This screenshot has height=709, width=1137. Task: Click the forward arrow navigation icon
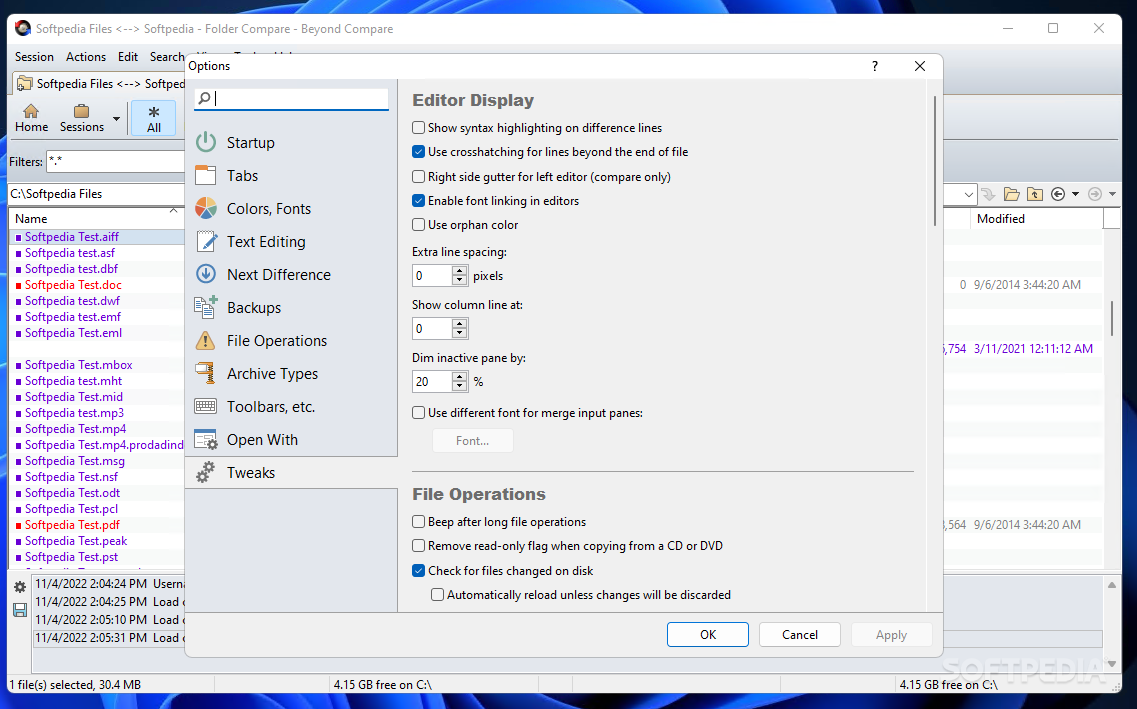click(1095, 194)
